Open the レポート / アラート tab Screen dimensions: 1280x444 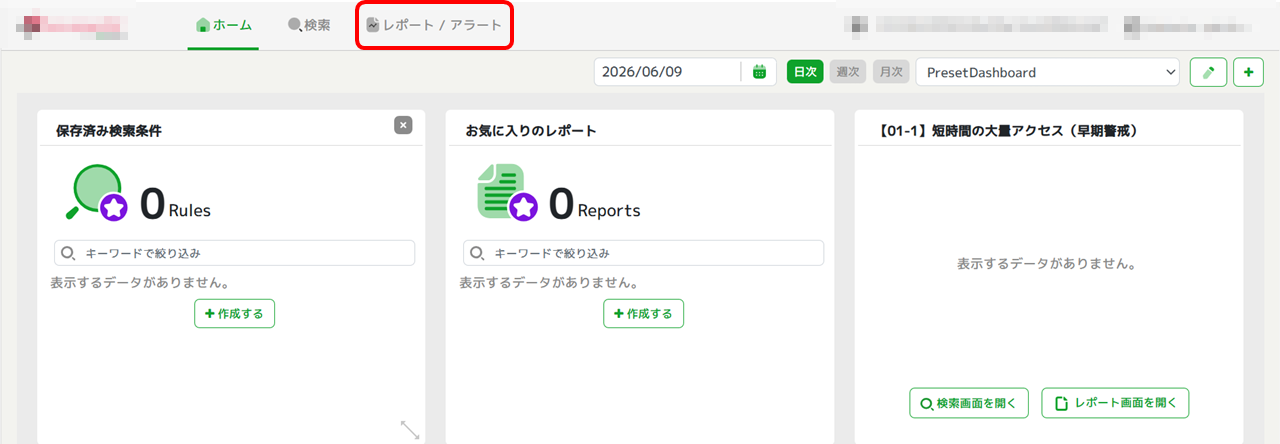tap(434, 25)
